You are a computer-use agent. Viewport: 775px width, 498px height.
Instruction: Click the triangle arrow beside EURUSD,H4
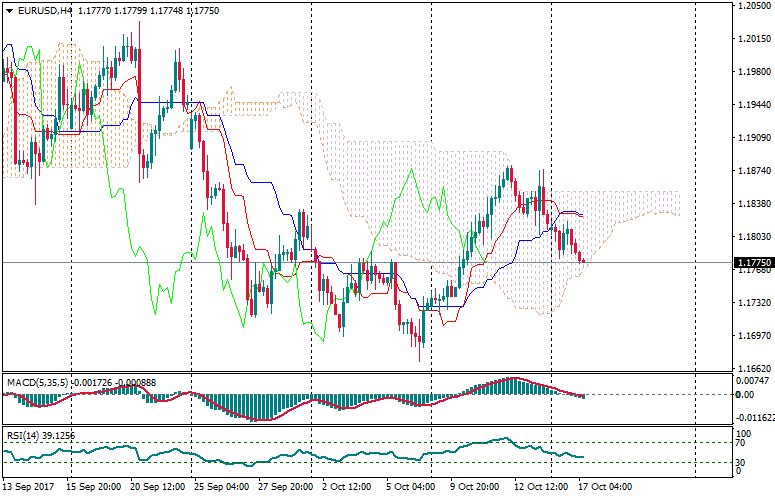pyautogui.click(x=9, y=11)
